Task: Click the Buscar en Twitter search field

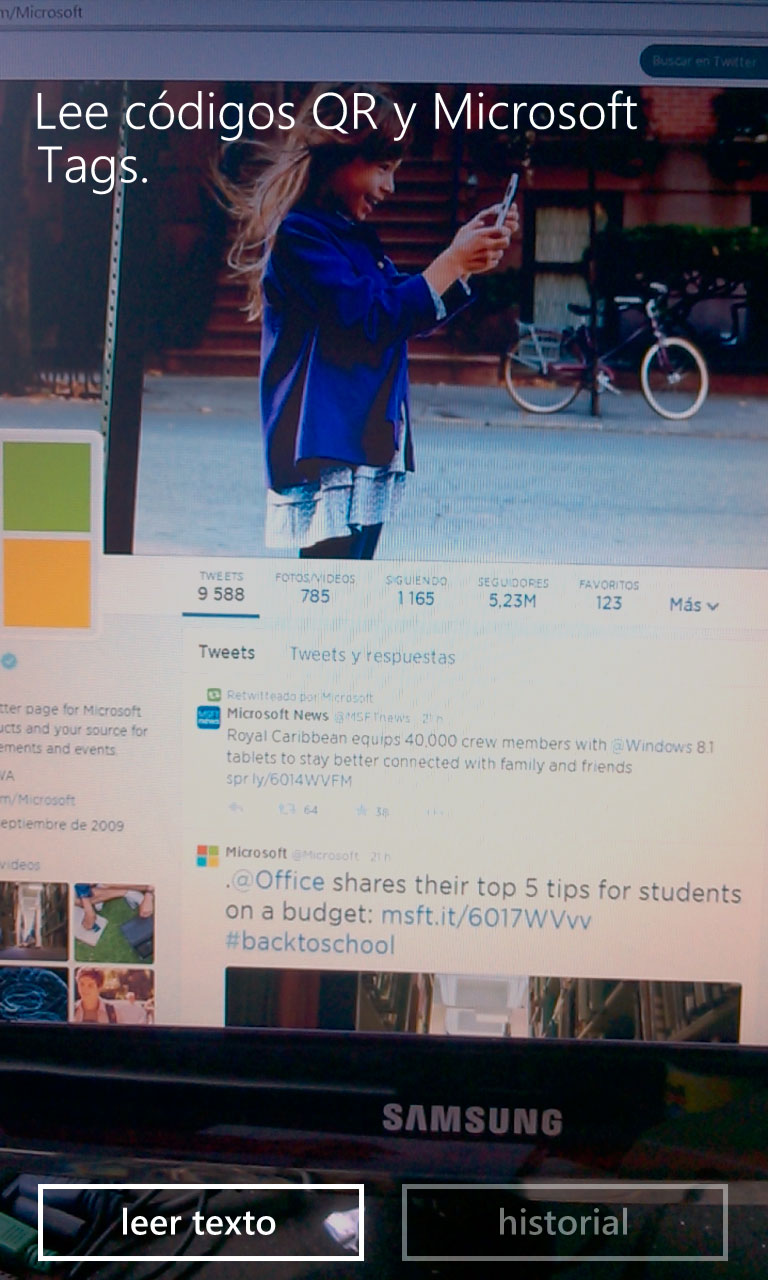Action: click(703, 61)
